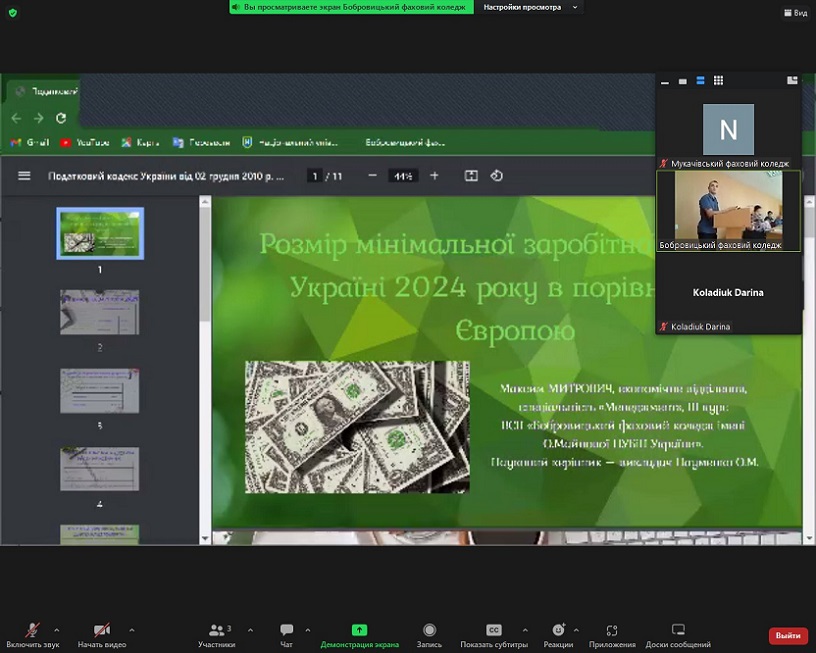Open Настройки просмотра dropdown
816x653 pixels.
click(x=530, y=7)
